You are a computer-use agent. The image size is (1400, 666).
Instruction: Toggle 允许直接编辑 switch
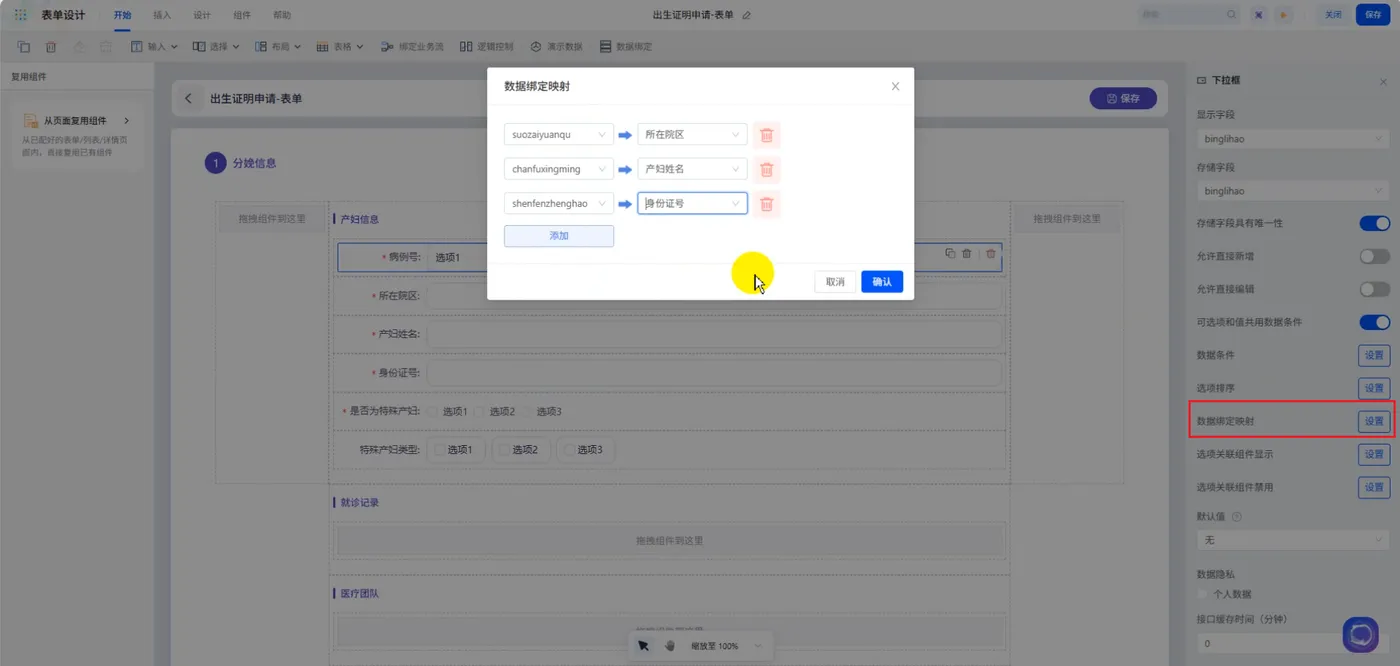point(1374,289)
